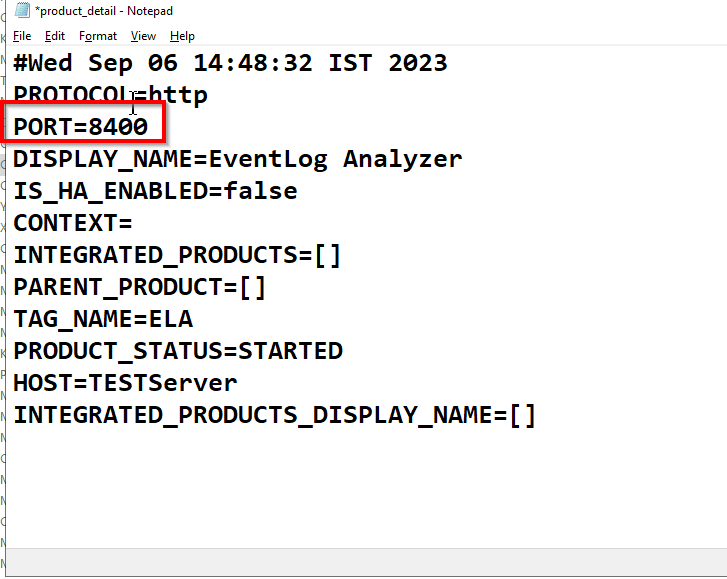Click the INTEGRATED_PRODUCTS=[] line
This screenshot has height=579, width=727.
pyautogui.click(x=177, y=255)
